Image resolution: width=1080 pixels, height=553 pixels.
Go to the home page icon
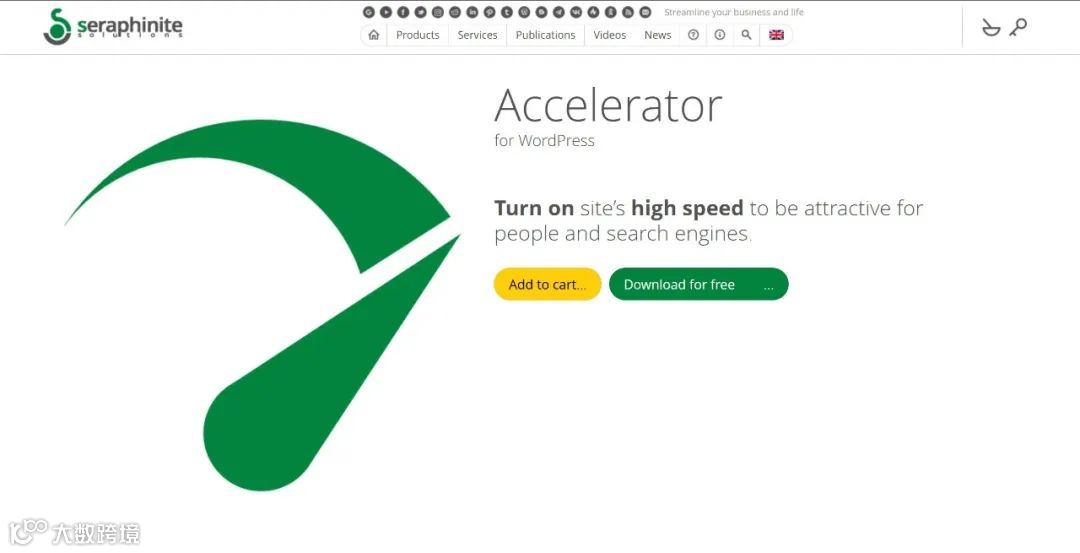pyautogui.click(x=373, y=35)
